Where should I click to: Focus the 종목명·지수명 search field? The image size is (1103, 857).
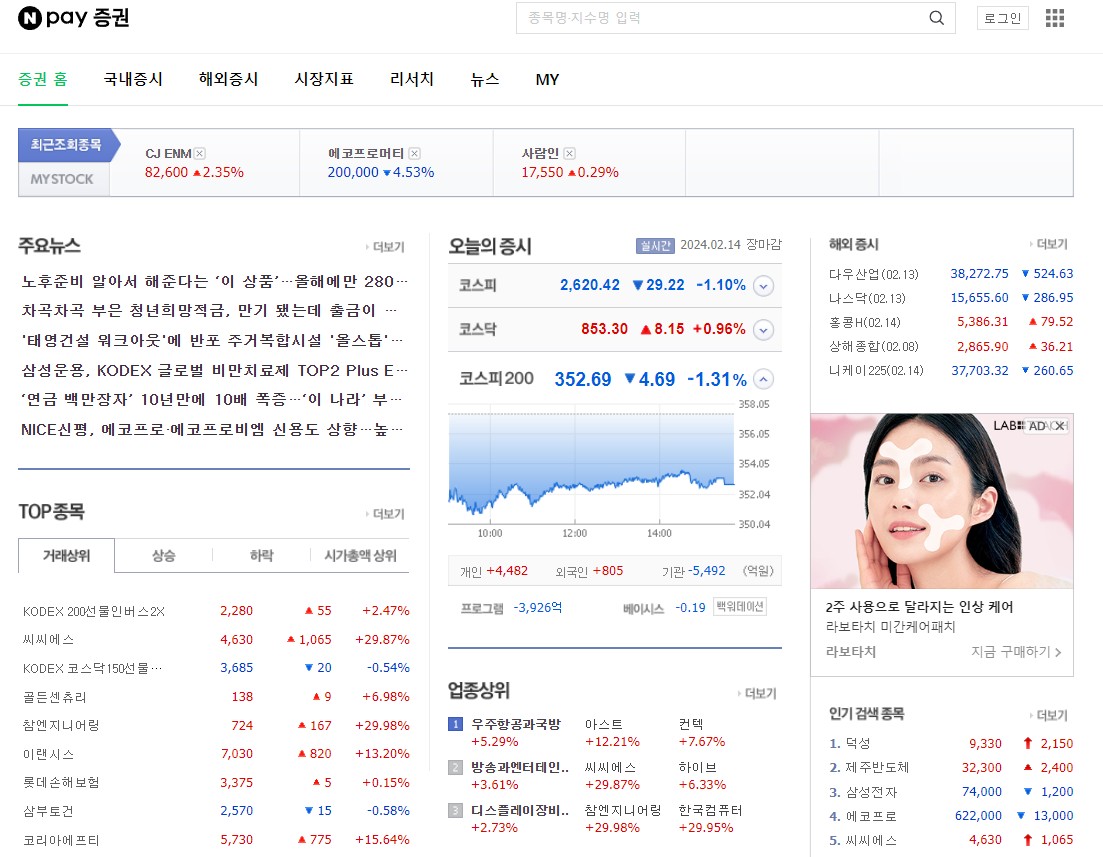[719, 18]
